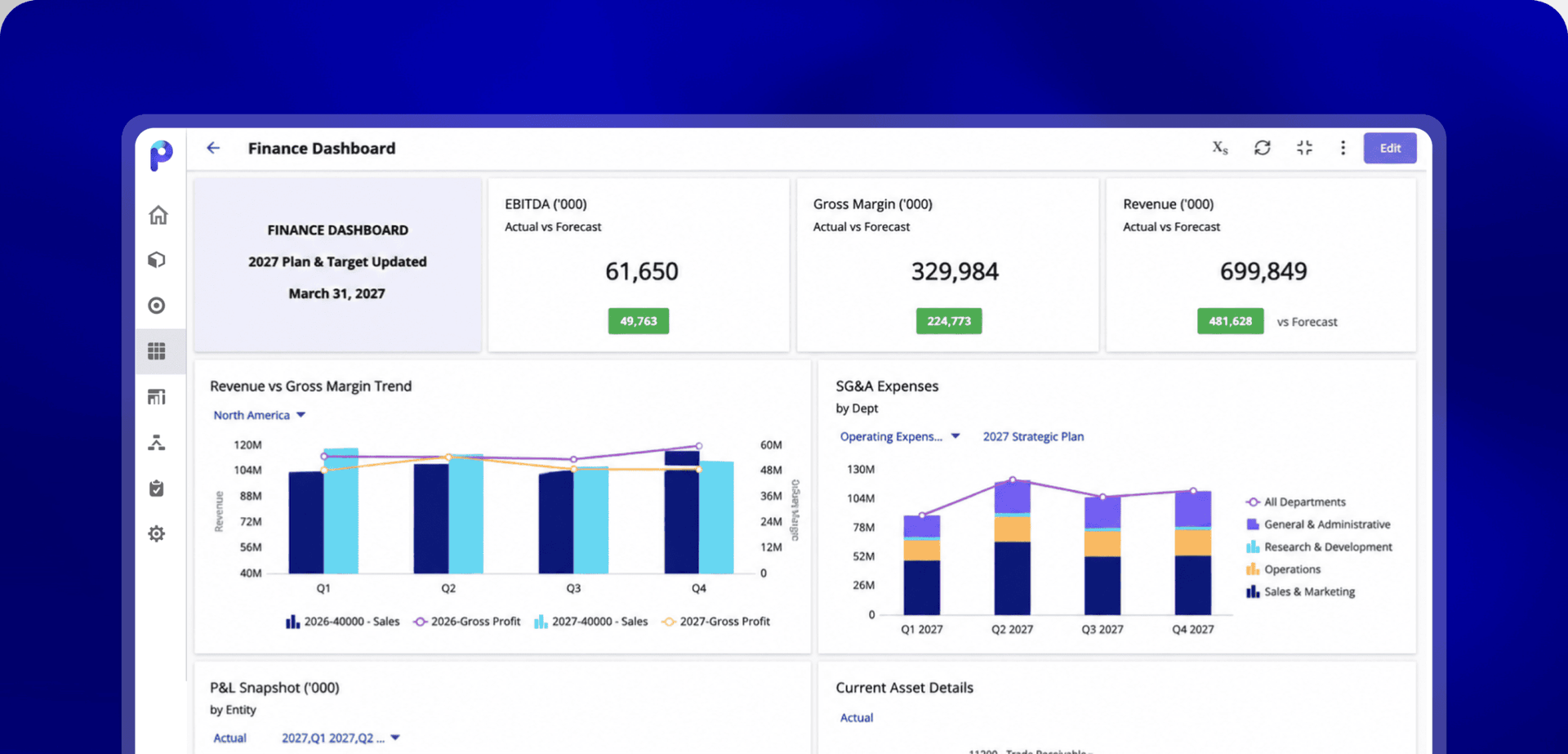1568x754 pixels.
Task: Toggle the General & Administrative legend item
Action: point(1318,524)
